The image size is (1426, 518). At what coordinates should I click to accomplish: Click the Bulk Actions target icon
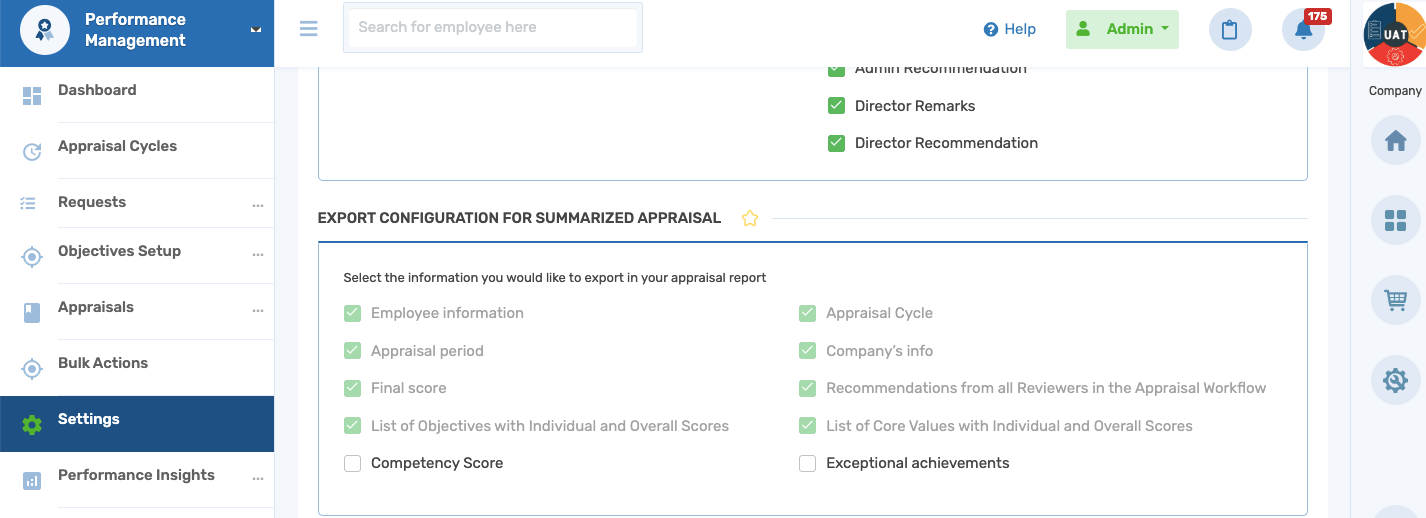coord(32,369)
